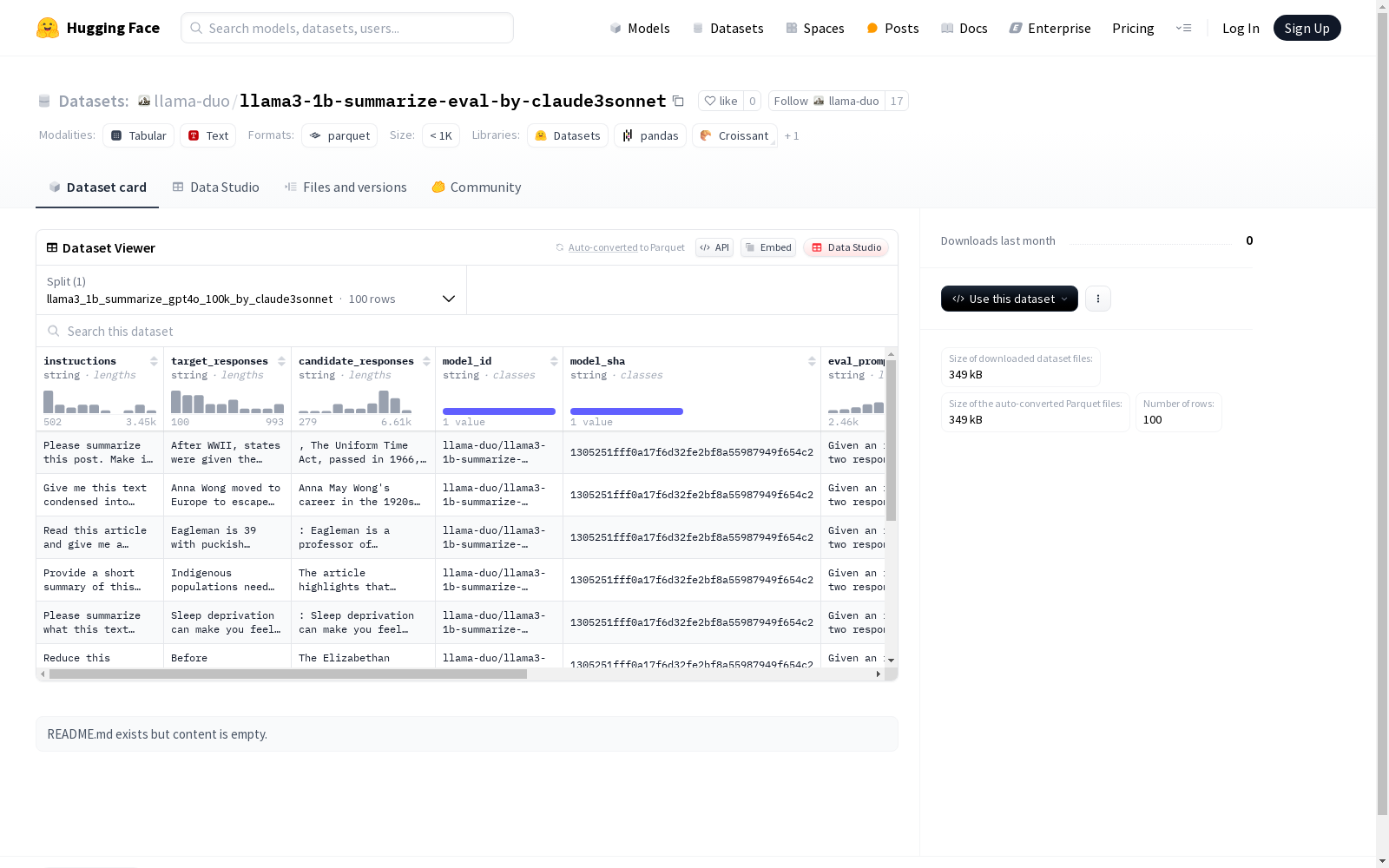Open the expanded navigation menu icon
The image size is (1389, 868).
(x=1183, y=28)
